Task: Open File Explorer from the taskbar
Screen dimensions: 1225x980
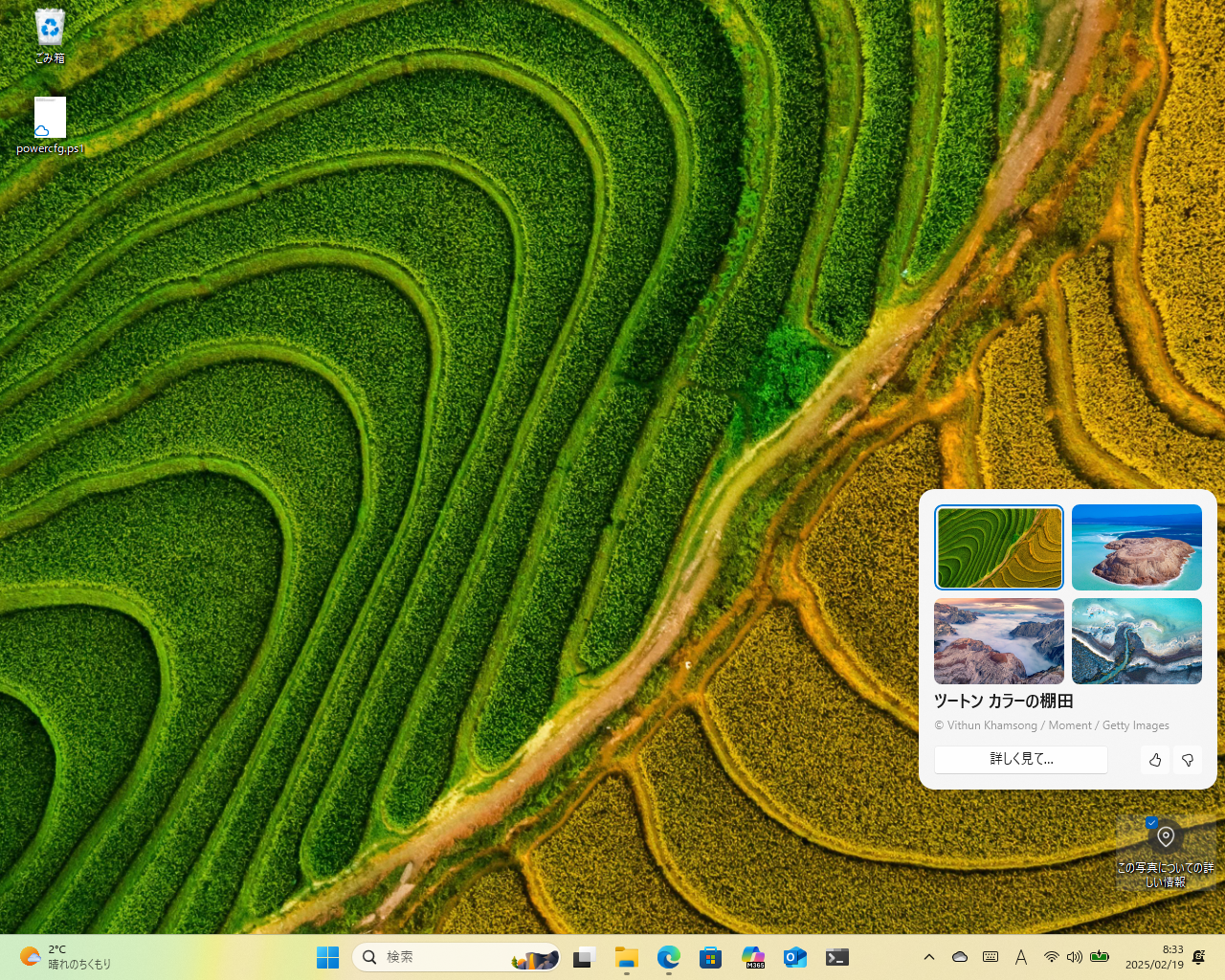Action: pos(627,957)
